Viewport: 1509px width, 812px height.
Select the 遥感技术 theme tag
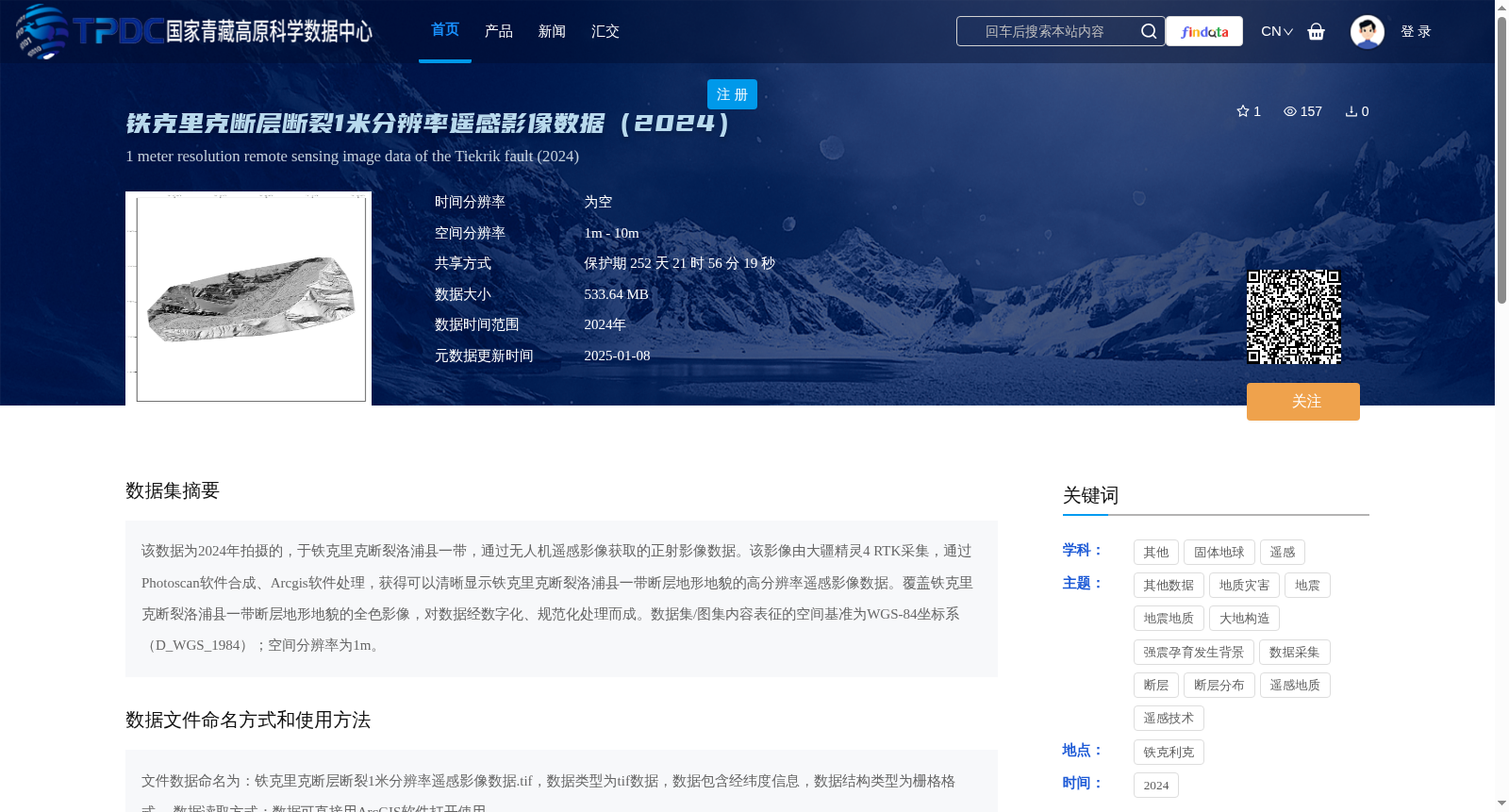pyautogui.click(x=1169, y=719)
